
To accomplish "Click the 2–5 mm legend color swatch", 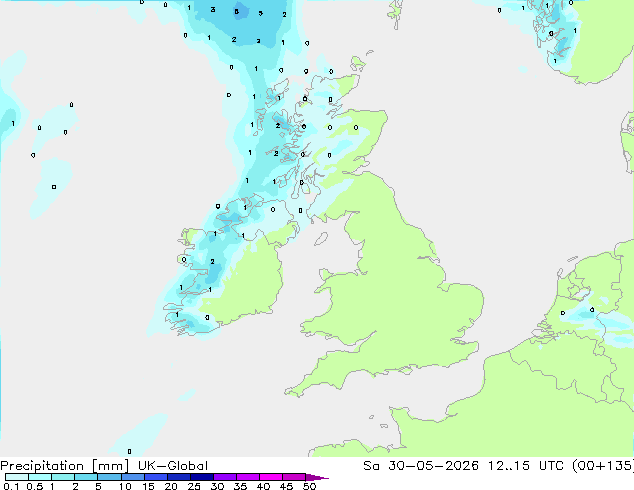I will point(86,477).
